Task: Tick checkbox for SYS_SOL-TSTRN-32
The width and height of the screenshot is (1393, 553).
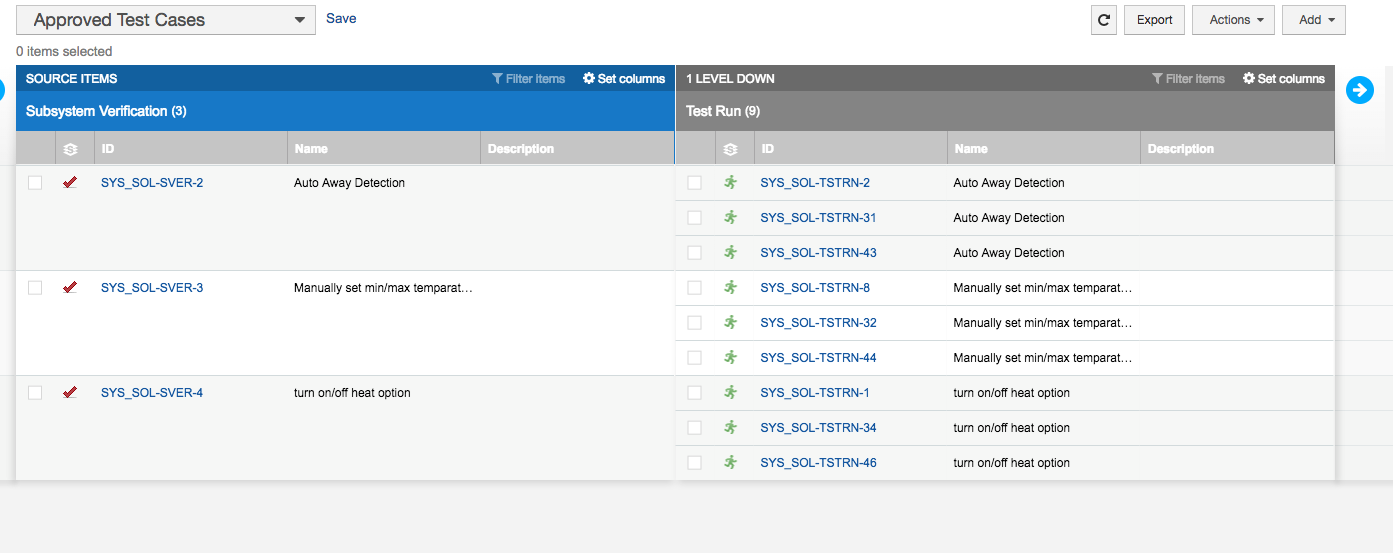Action: point(695,323)
